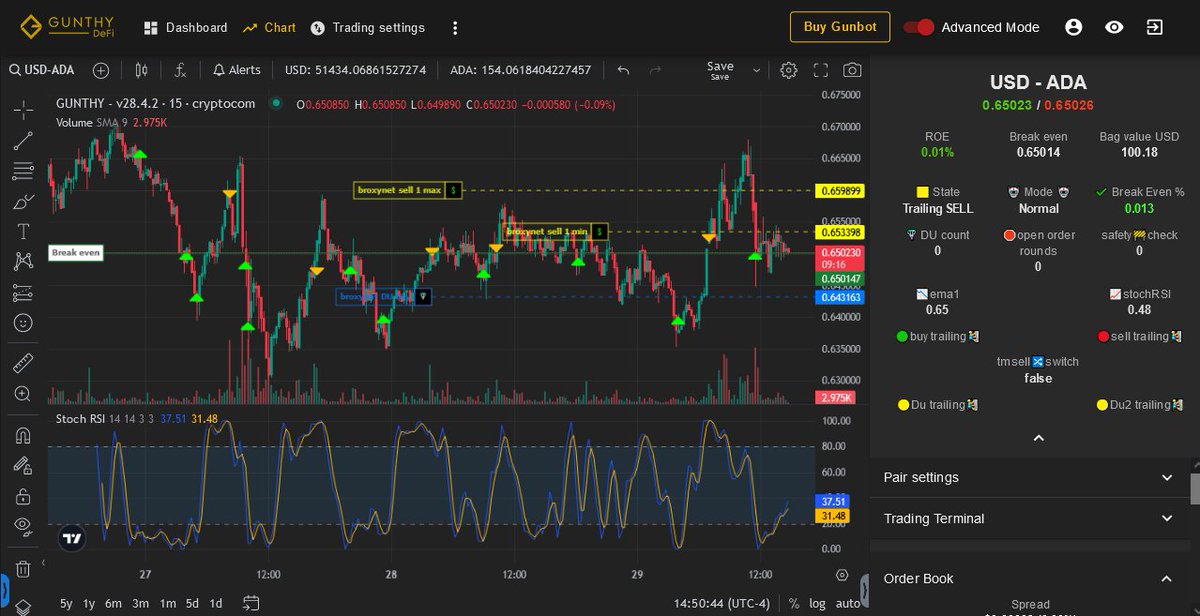
Task: Open the Trading settings tab
Action: click(x=367, y=27)
